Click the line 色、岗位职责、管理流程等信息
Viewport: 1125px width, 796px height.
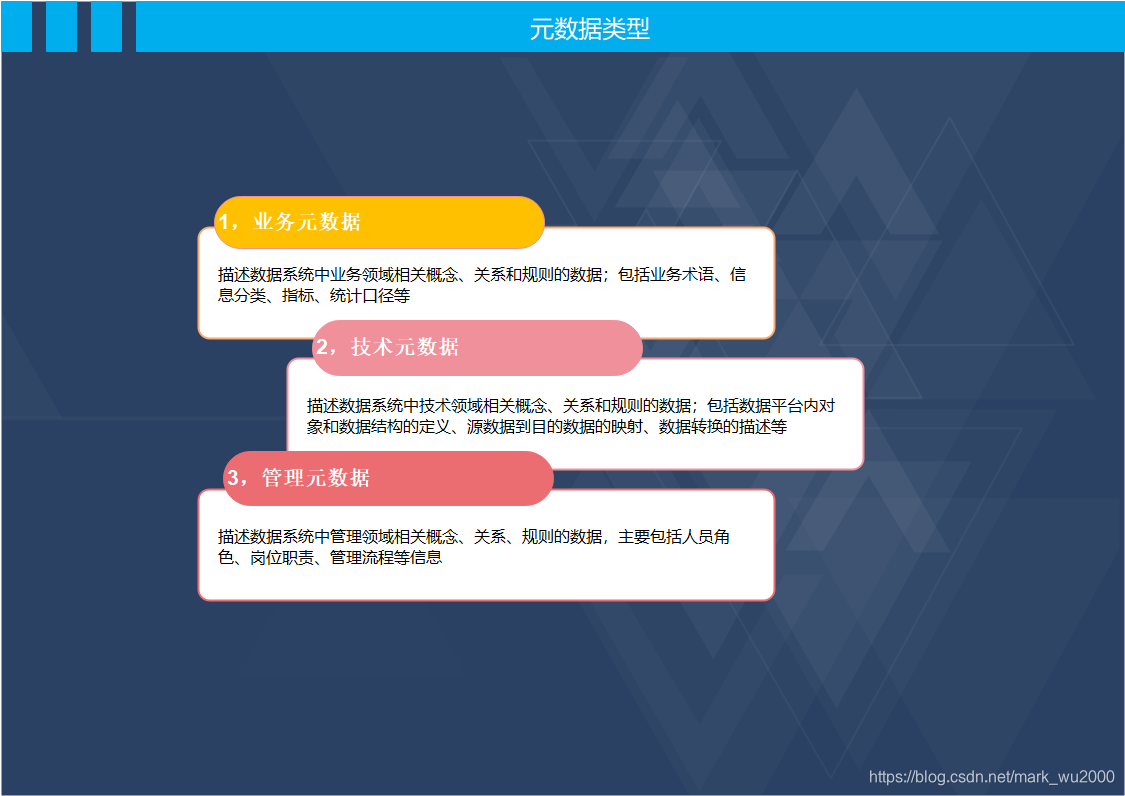330,558
